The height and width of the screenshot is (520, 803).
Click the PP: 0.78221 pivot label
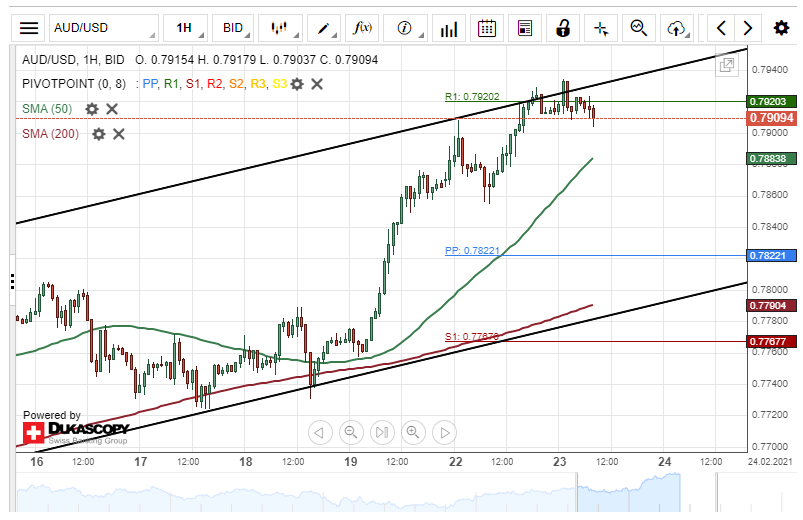pos(472,251)
